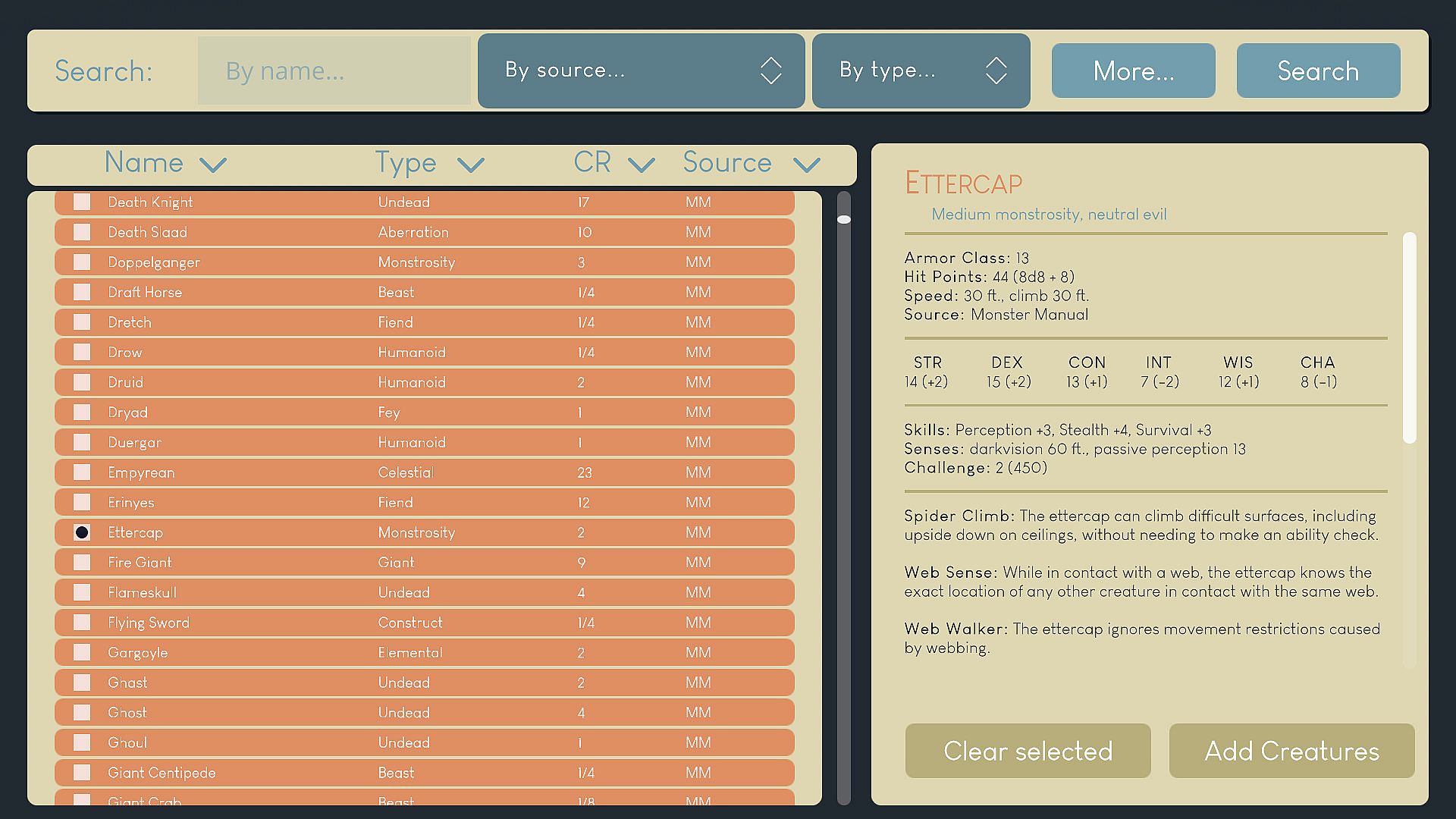Click the By name search field
Screen dimensions: 1456x819
(334, 71)
